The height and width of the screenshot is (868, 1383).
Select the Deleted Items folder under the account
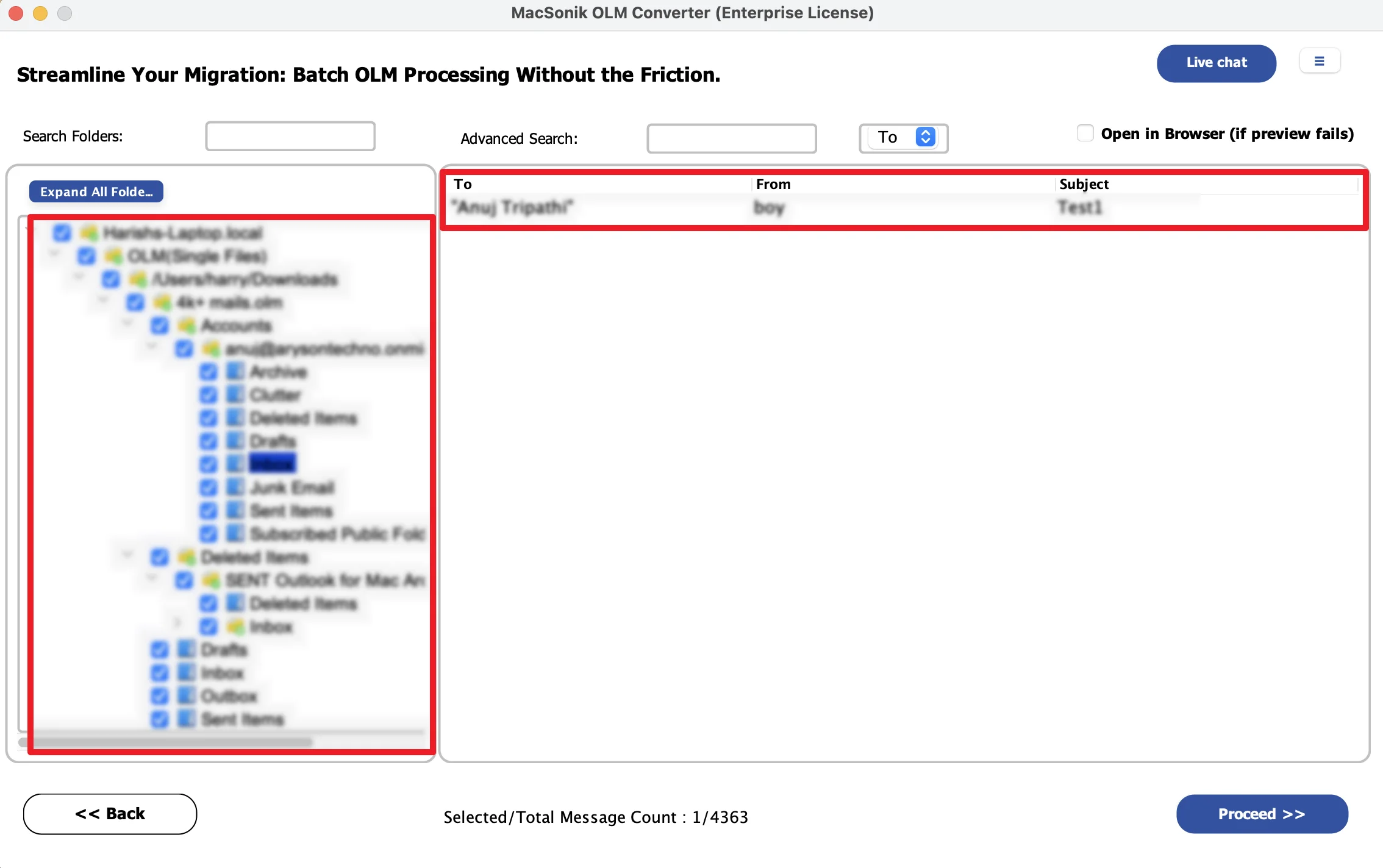click(303, 418)
